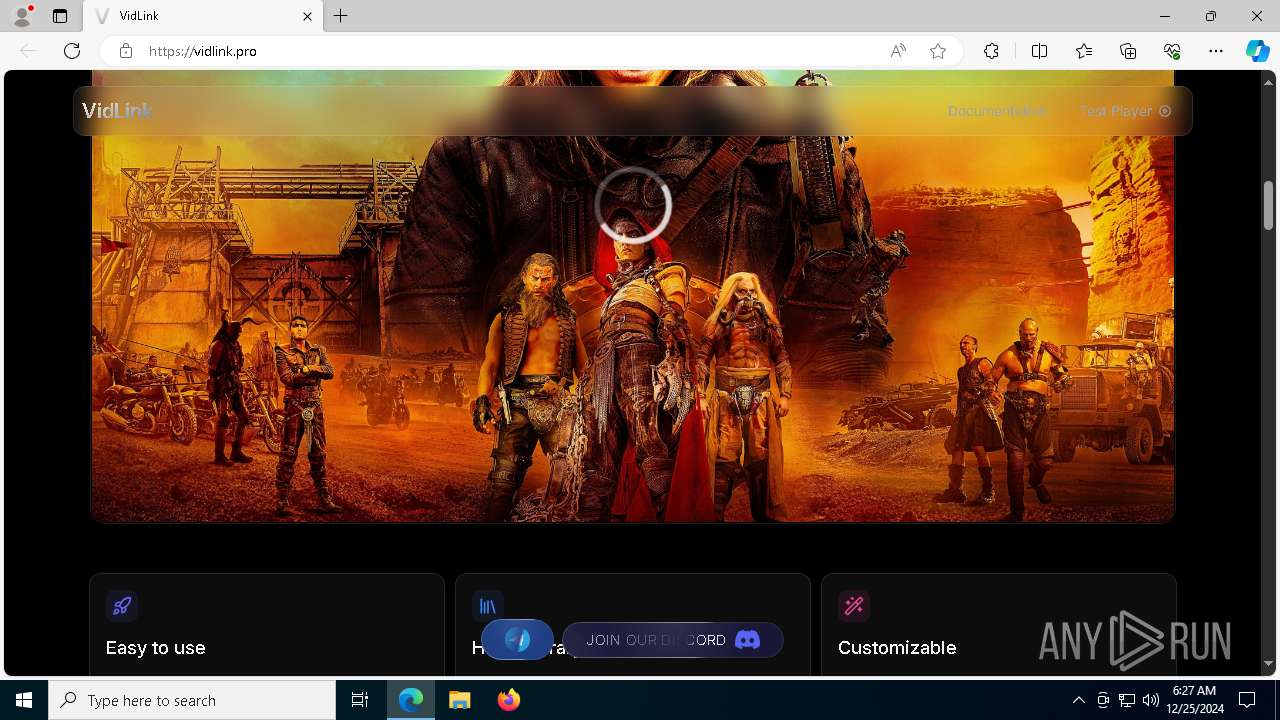This screenshot has height=720, width=1280.
Task: Open Task View on the taskbar
Action: point(360,700)
